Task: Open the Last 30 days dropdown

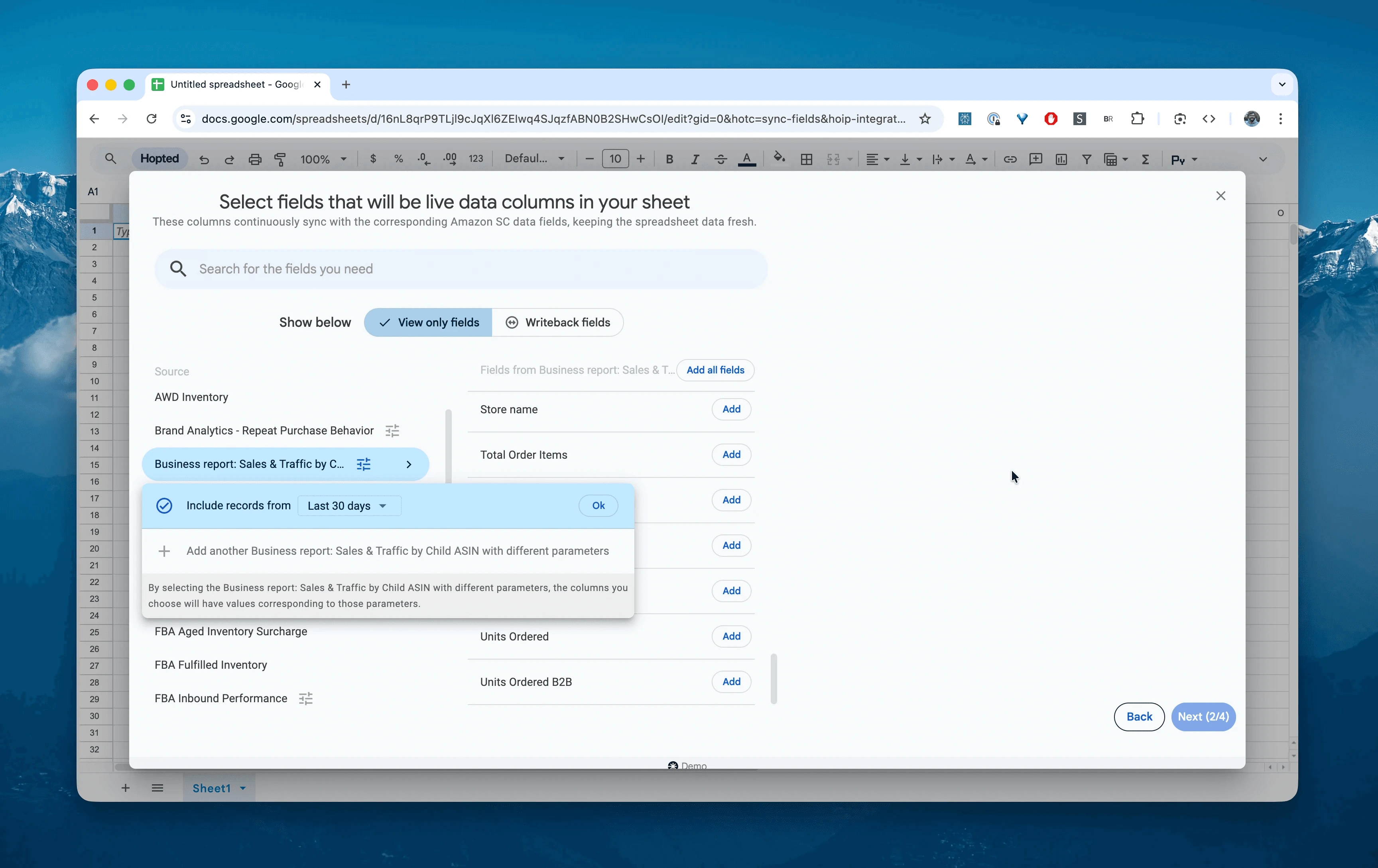Action: 349,505
